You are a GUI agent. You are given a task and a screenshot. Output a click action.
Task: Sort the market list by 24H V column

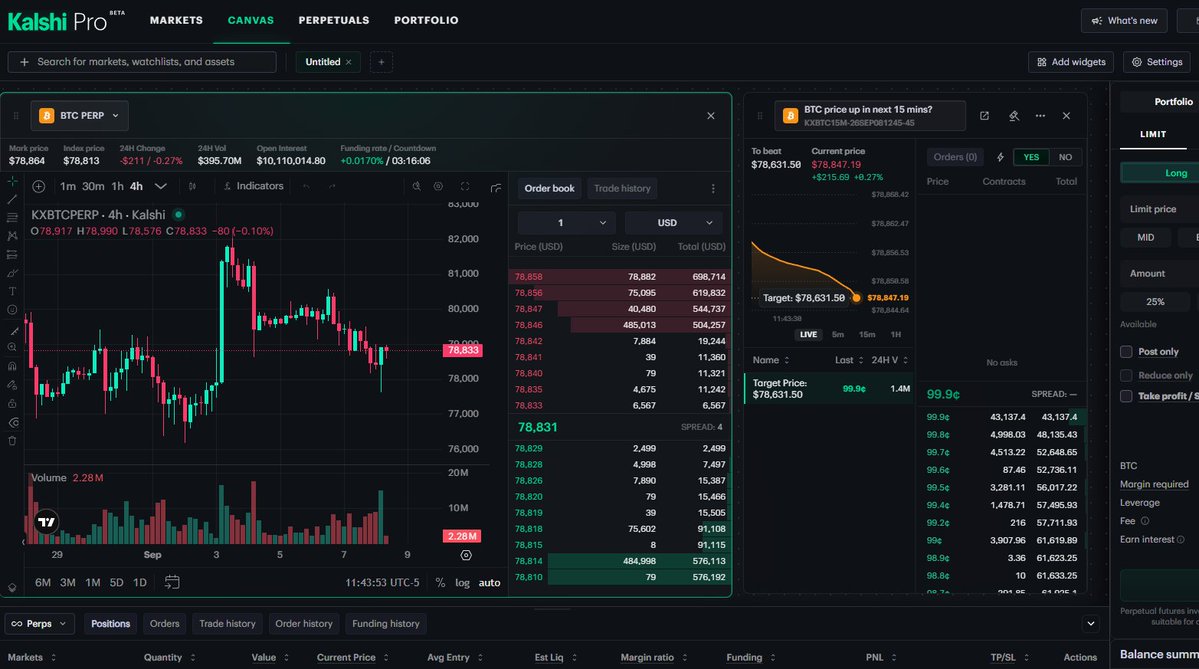coord(889,360)
